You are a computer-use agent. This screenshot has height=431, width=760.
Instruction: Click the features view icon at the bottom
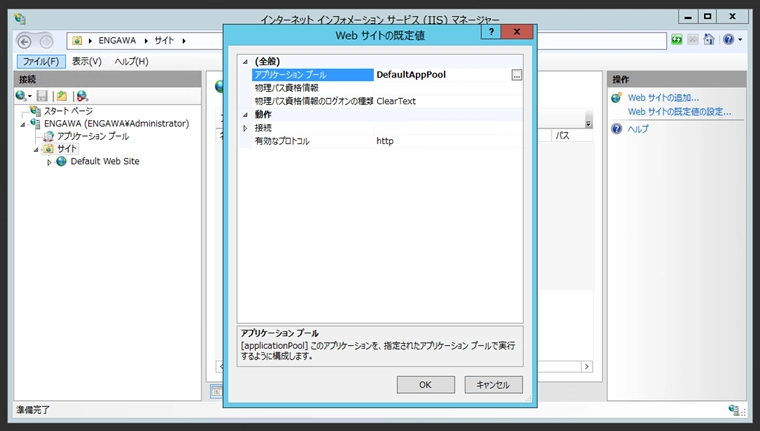(x=216, y=391)
